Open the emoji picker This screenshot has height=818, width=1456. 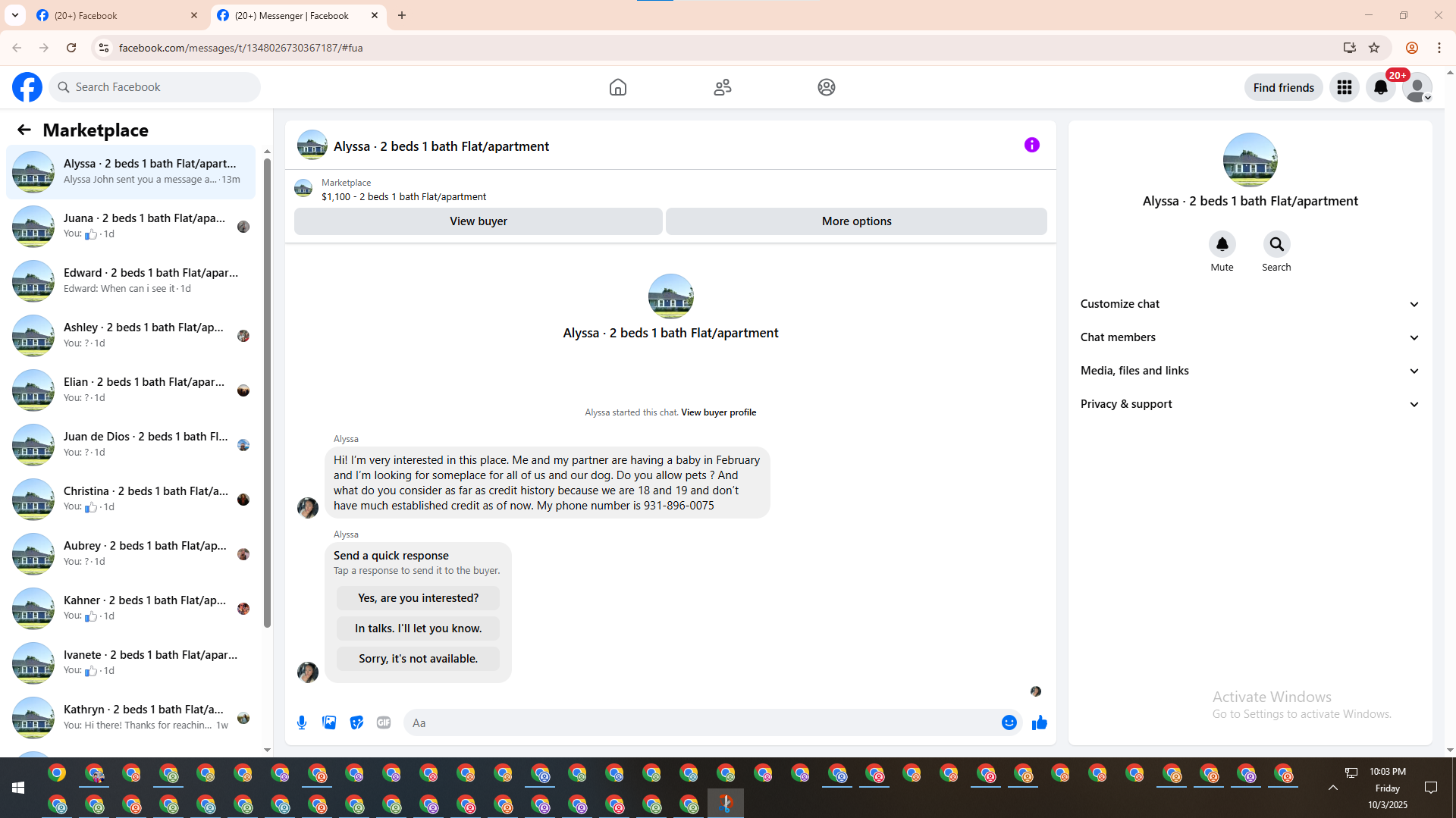pyautogui.click(x=1009, y=722)
